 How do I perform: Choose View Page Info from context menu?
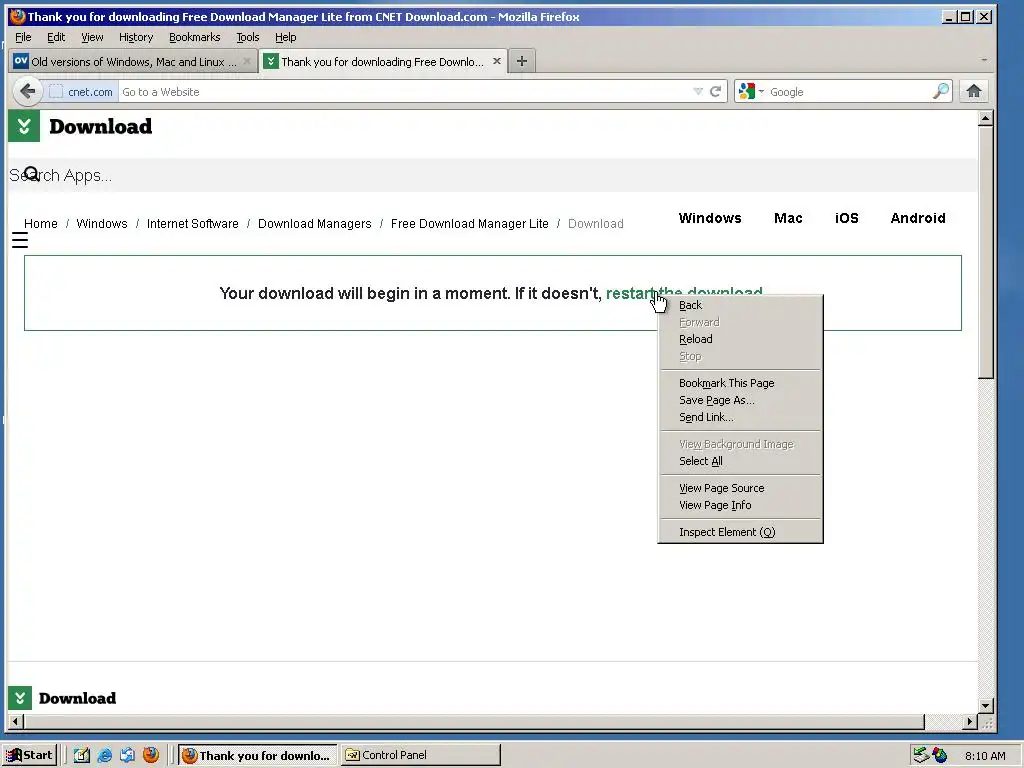click(x=740, y=505)
